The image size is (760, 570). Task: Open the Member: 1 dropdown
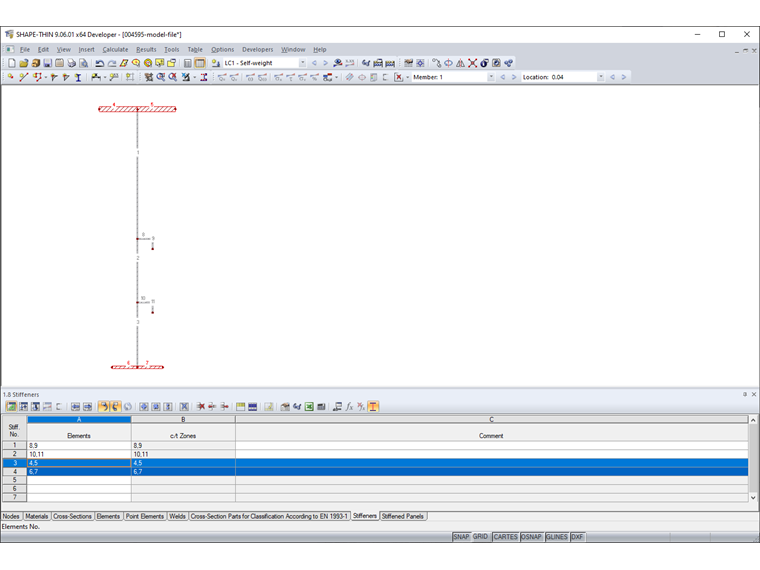click(491, 77)
